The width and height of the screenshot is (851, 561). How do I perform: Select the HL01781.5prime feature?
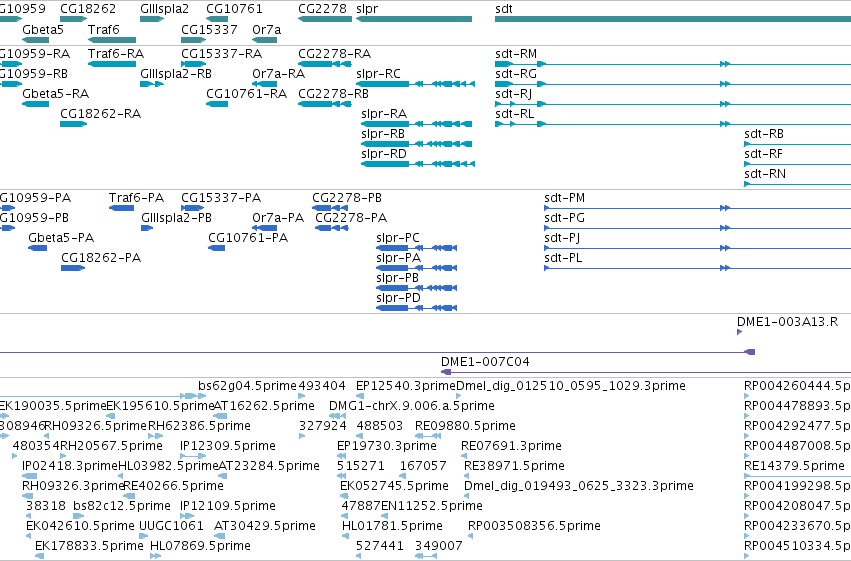click(345, 536)
